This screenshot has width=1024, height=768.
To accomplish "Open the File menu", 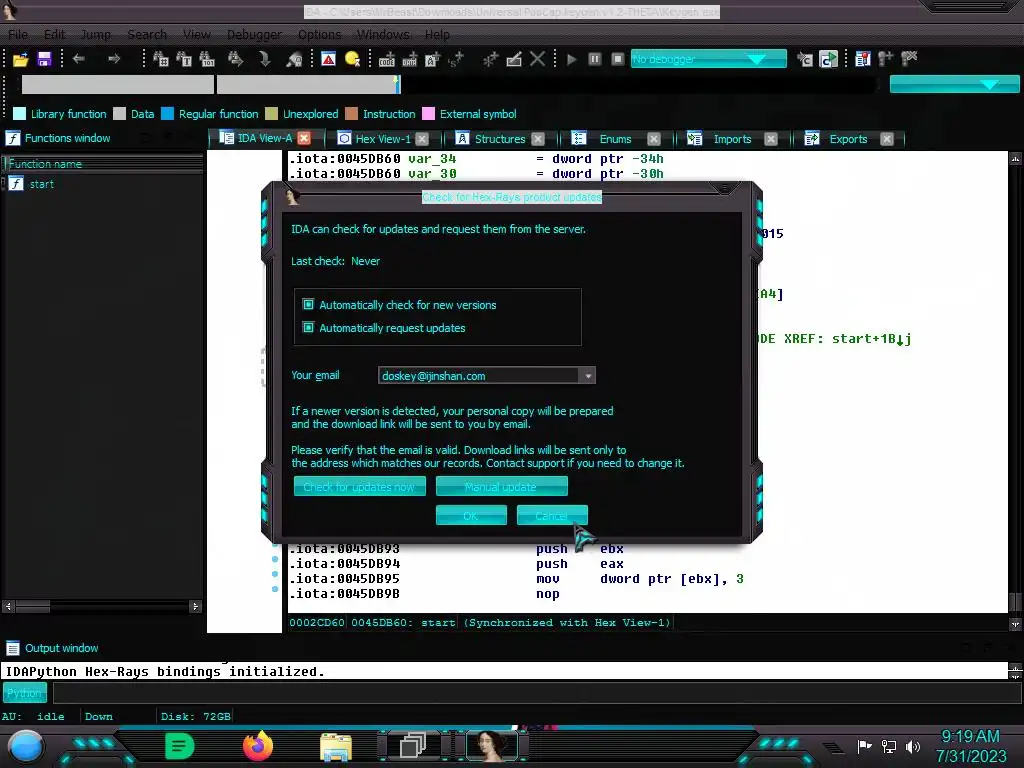I will coord(18,35).
